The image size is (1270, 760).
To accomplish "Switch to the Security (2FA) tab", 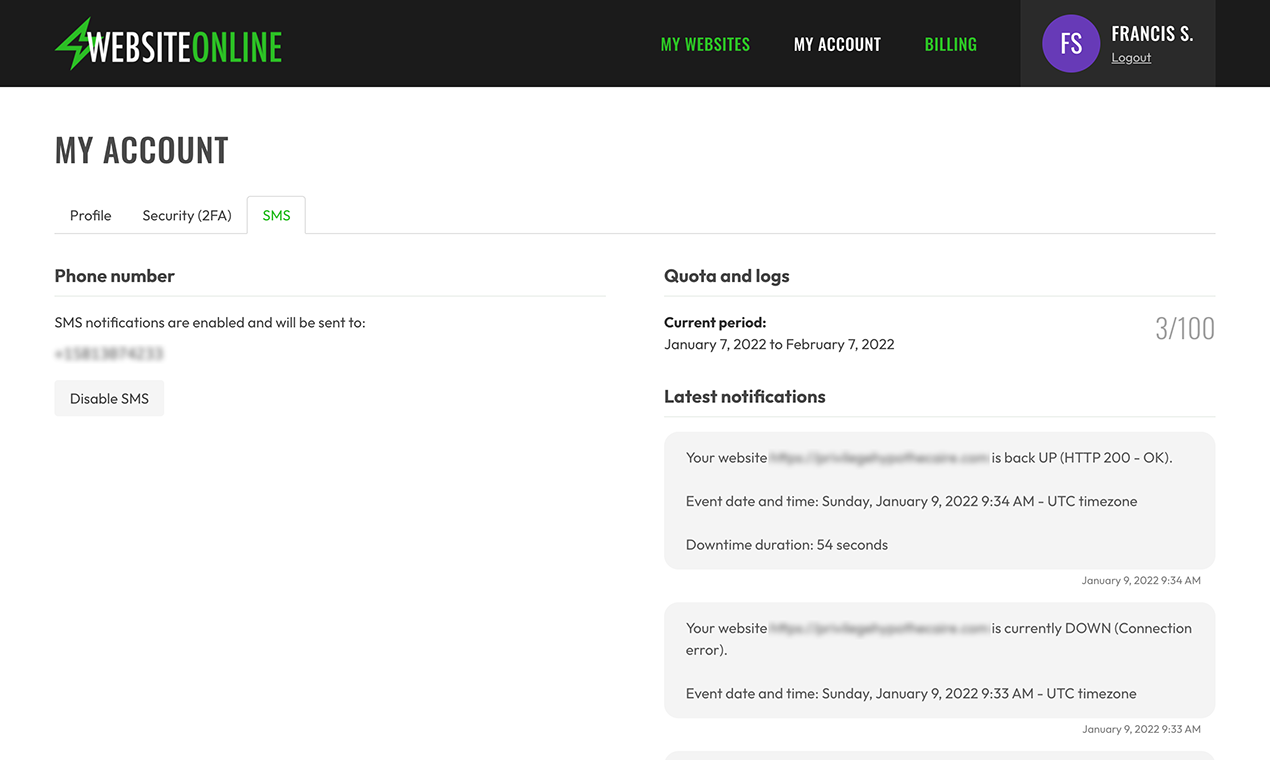I will (x=187, y=215).
